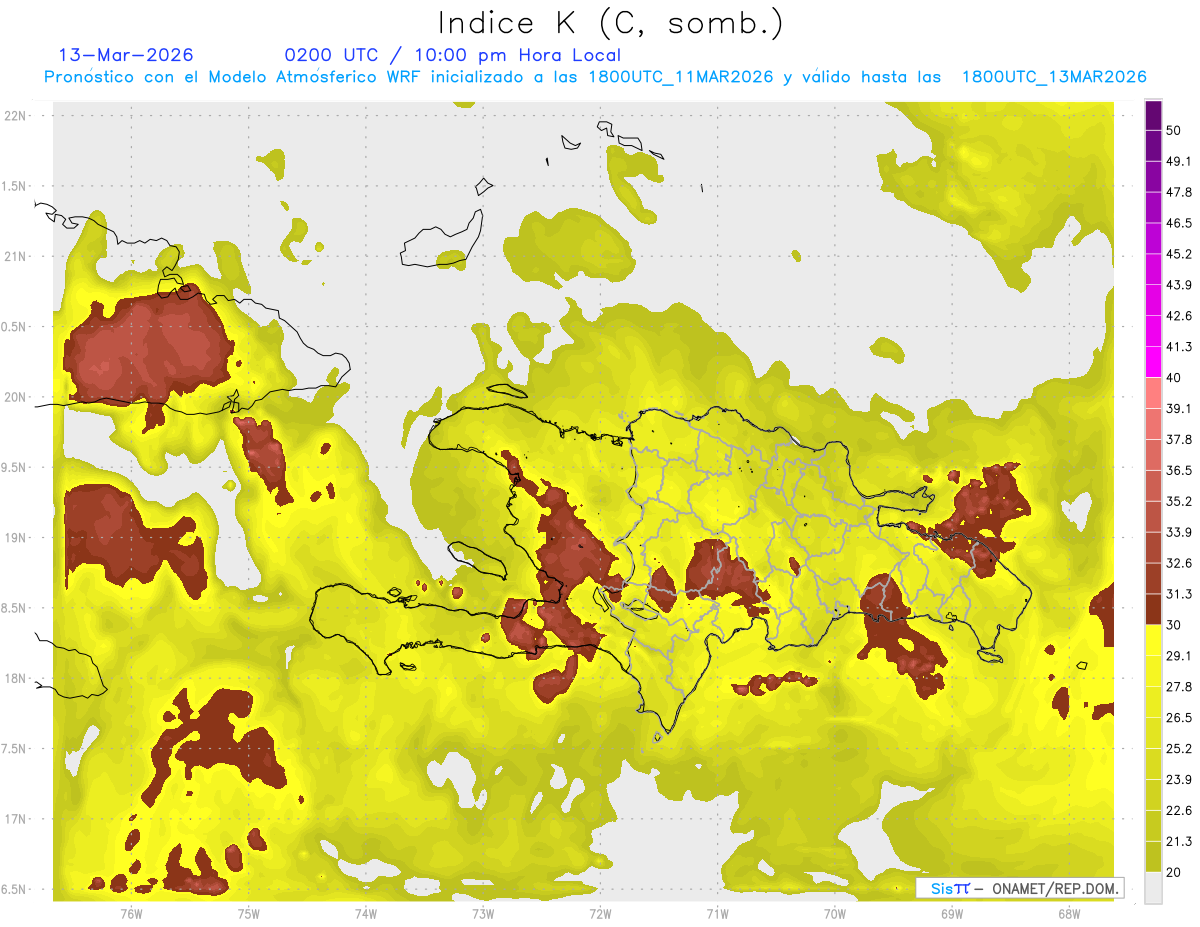Image resolution: width=1200 pixels, height=927 pixels.
Task: Pick the dark purple swatch above 50
Action: click(x=1153, y=115)
